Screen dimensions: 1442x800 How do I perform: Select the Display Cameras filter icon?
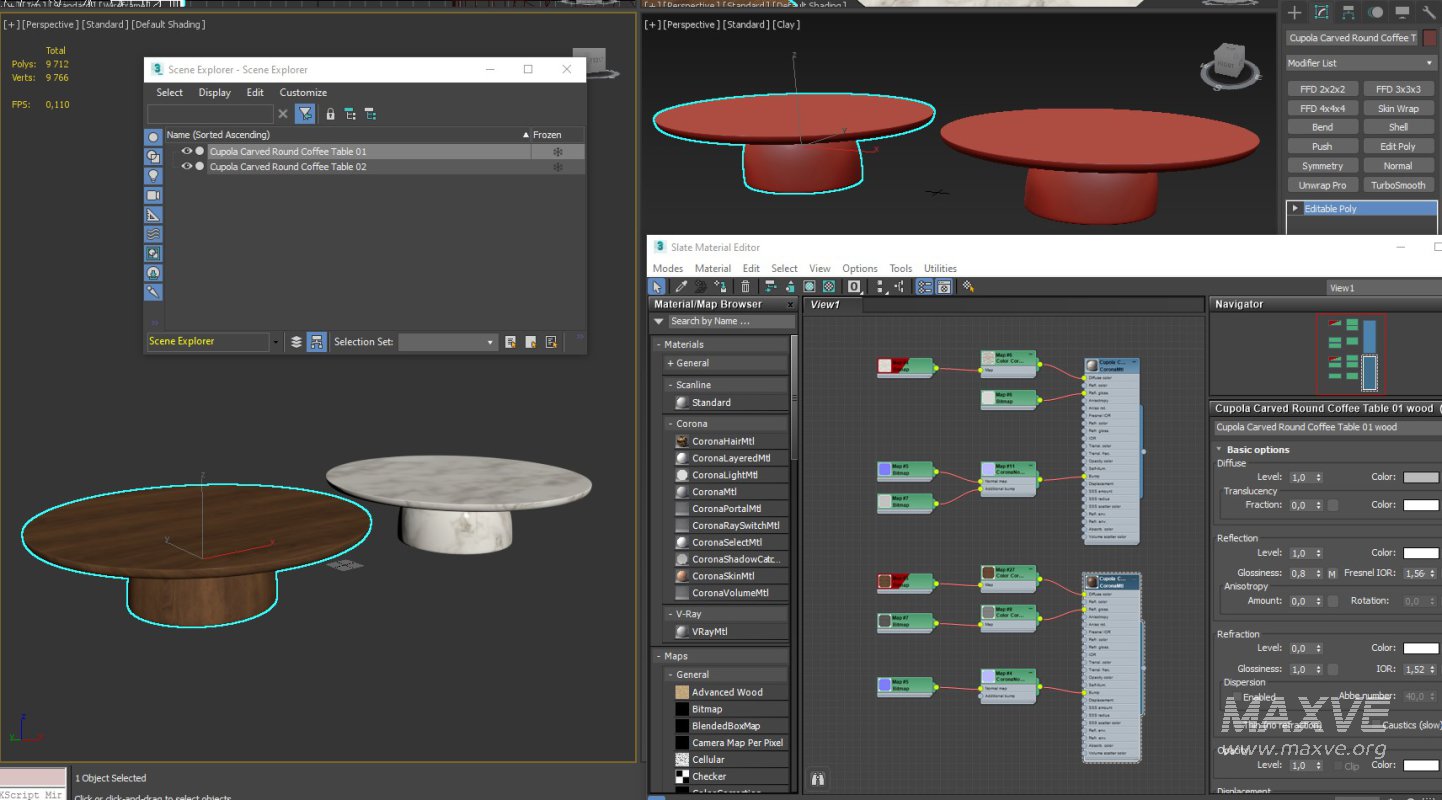[153, 195]
